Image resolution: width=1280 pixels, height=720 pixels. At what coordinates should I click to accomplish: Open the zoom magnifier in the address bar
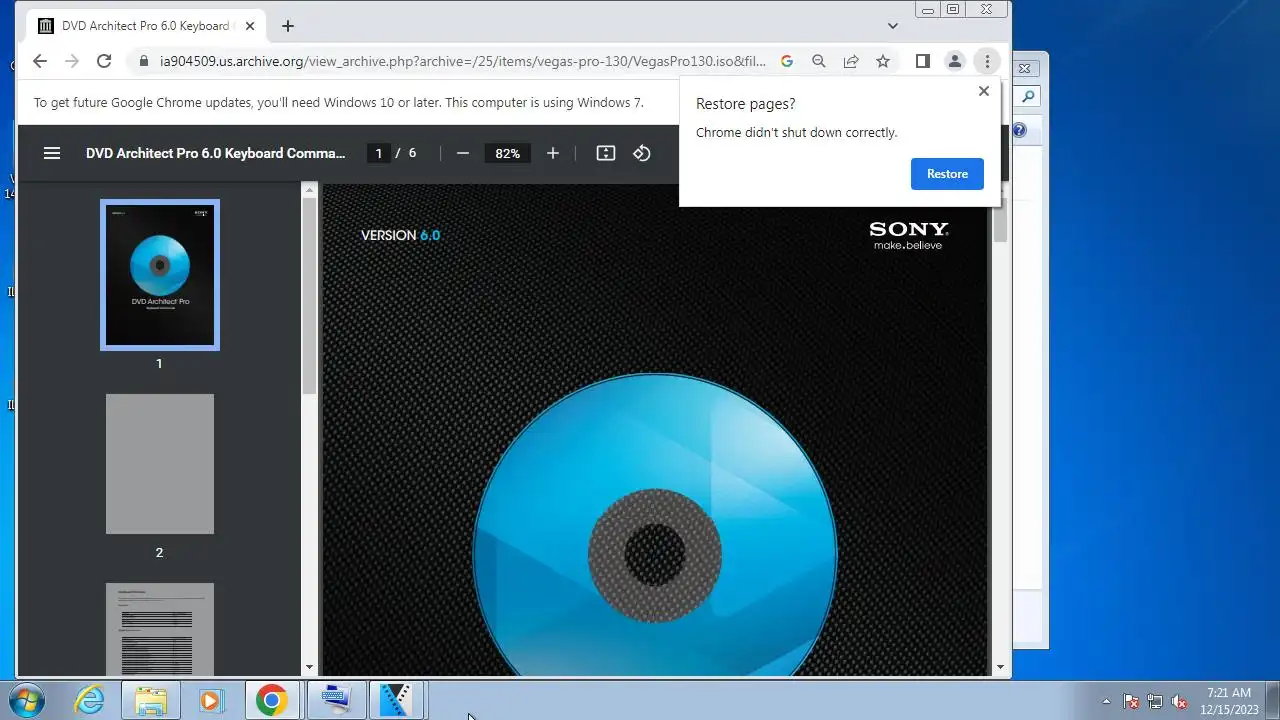(819, 61)
